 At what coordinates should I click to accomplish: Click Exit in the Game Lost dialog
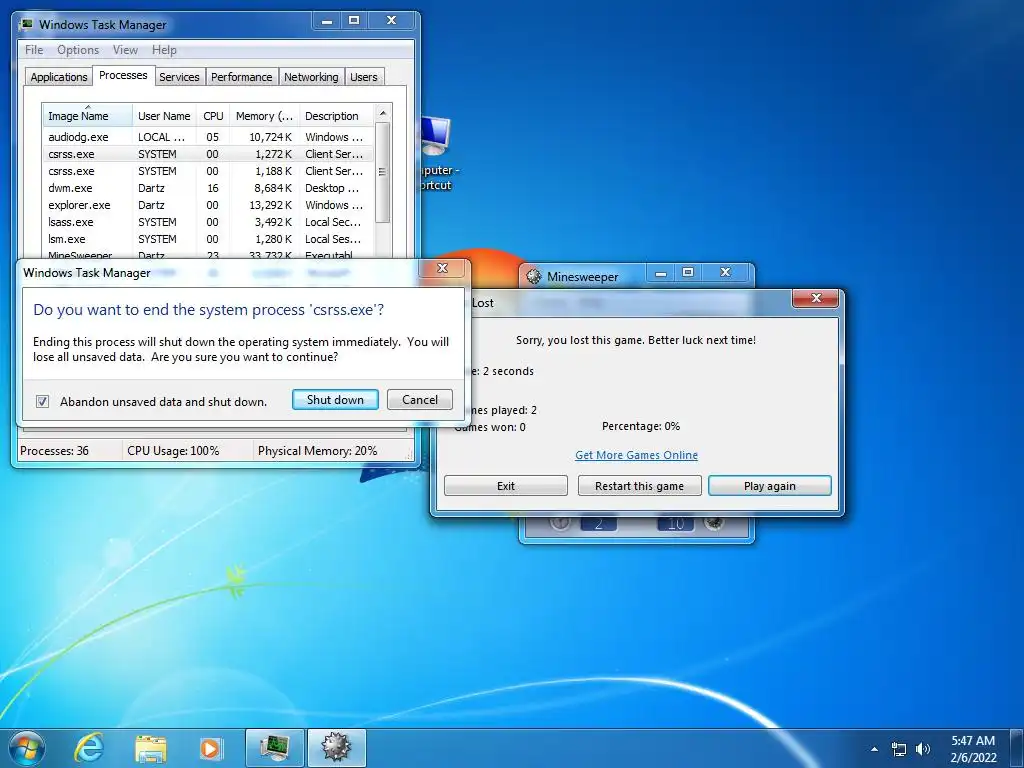click(505, 486)
